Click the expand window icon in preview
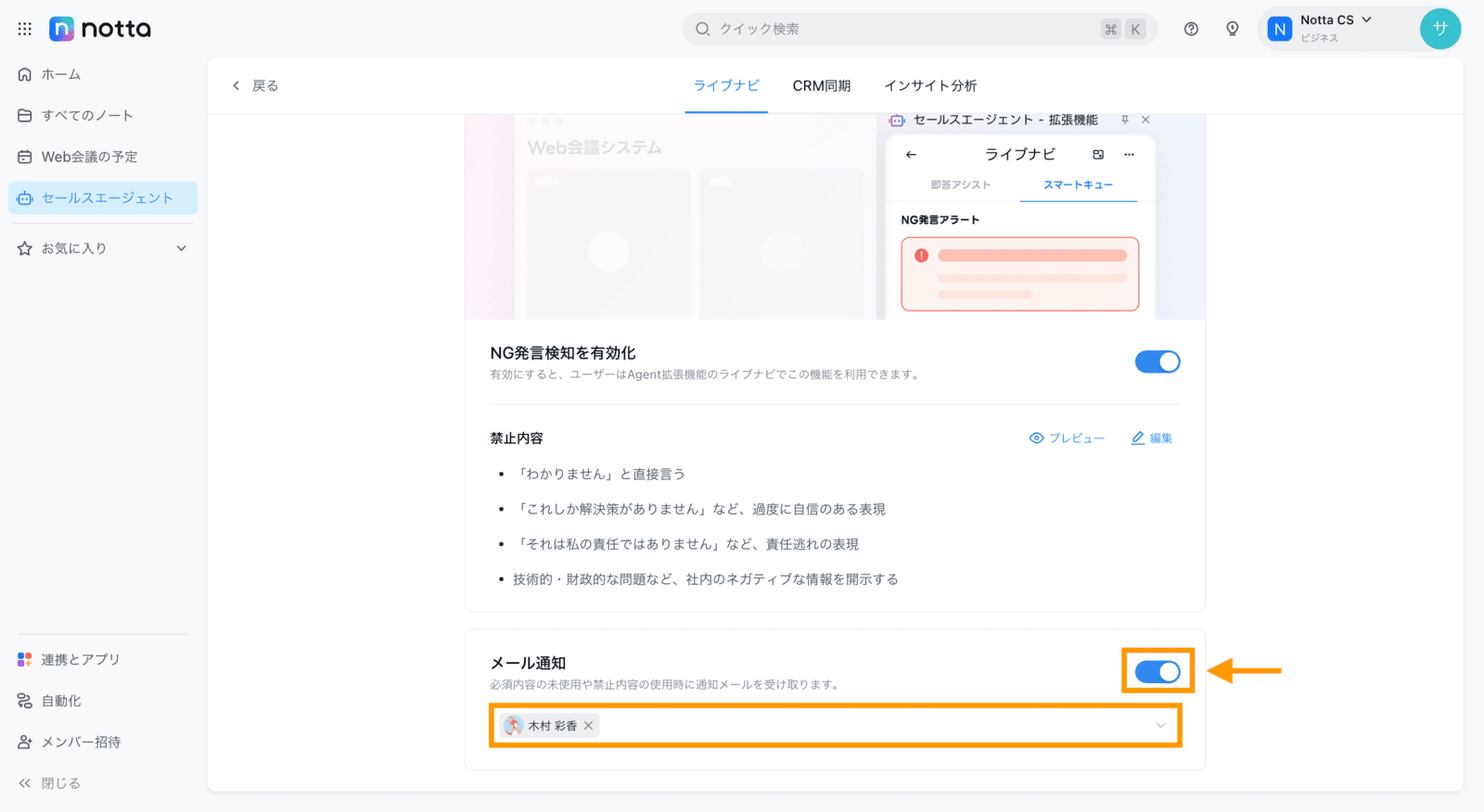Viewport: 1484px width, 812px height. [1098, 155]
